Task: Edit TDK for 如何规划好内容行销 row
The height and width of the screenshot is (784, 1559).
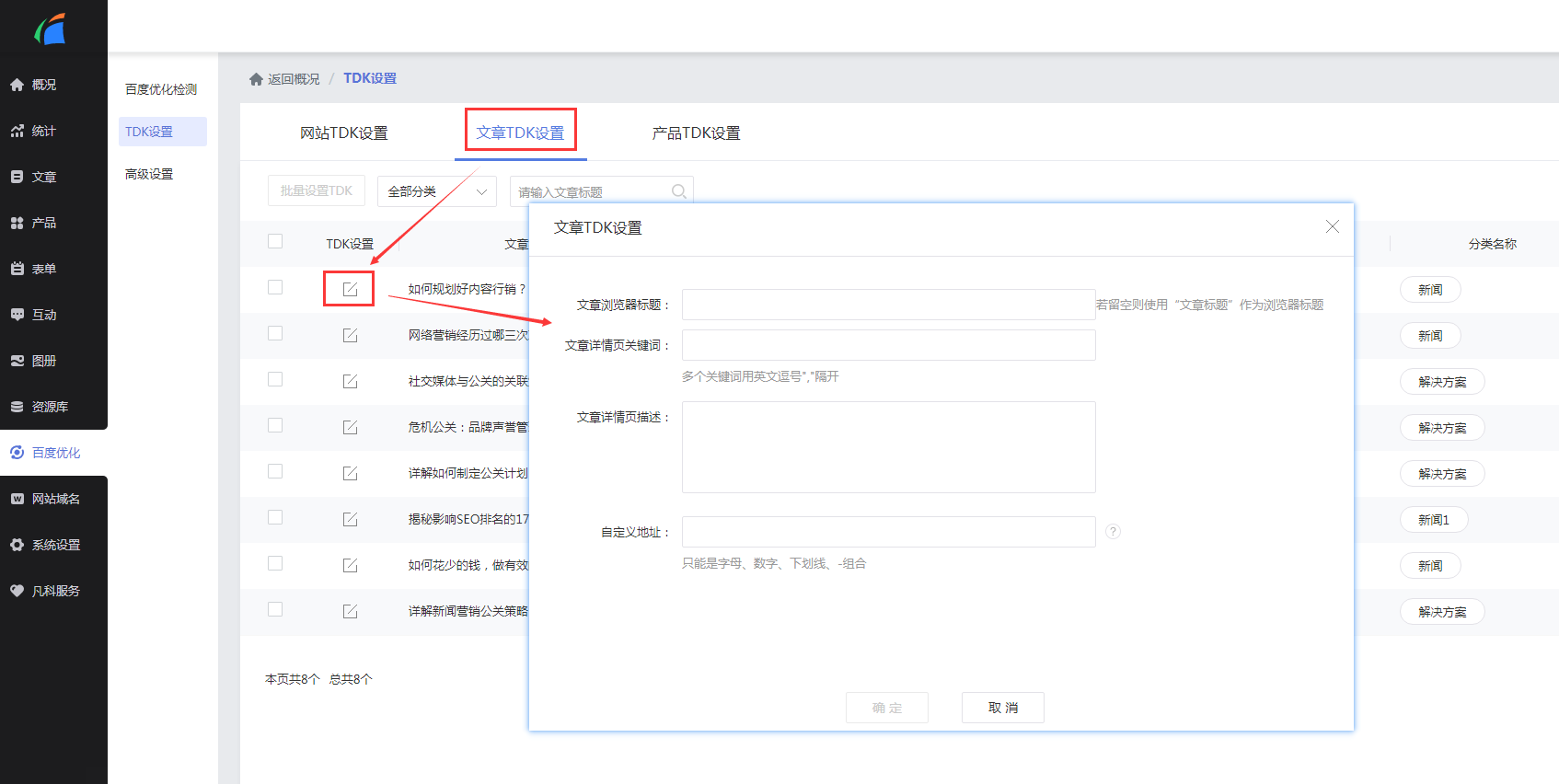Action: point(350,289)
